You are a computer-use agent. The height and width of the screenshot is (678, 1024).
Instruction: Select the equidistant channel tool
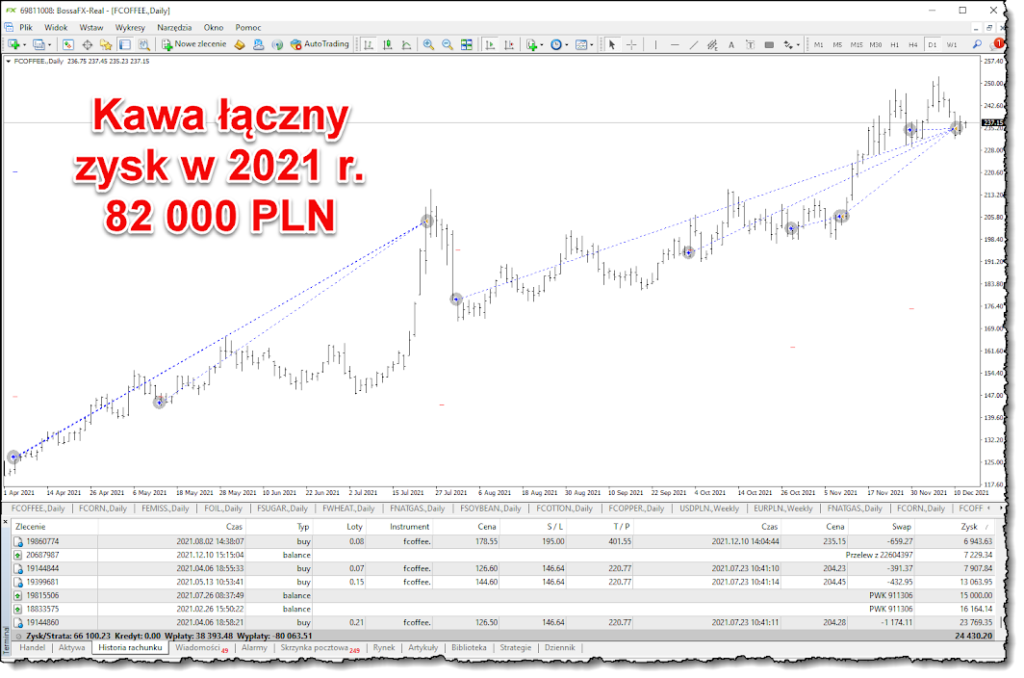pyautogui.click(x=712, y=44)
